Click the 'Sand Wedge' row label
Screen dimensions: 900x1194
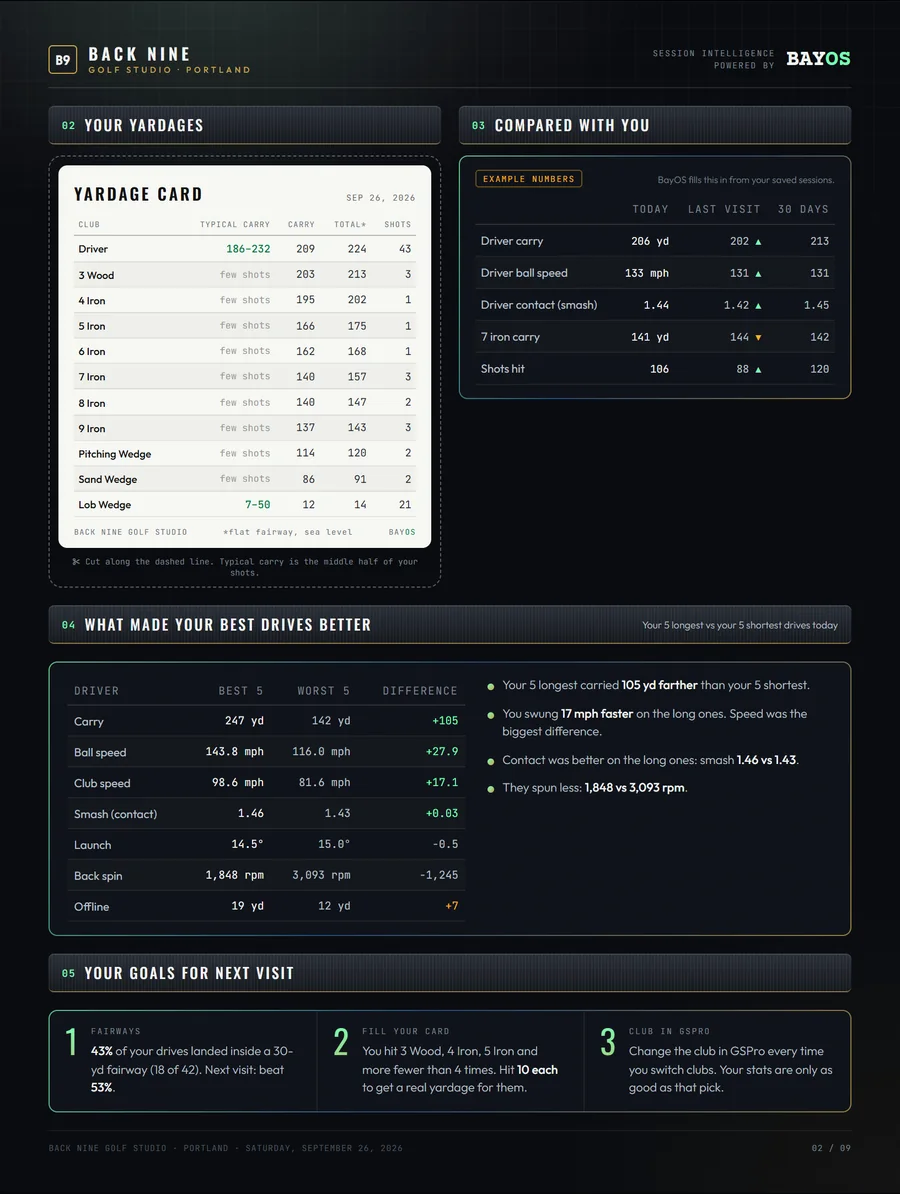pyautogui.click(x=107, y=480)
